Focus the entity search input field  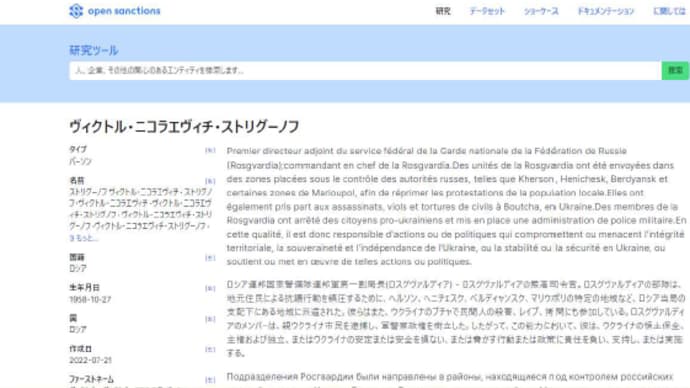tap(365, 70)
